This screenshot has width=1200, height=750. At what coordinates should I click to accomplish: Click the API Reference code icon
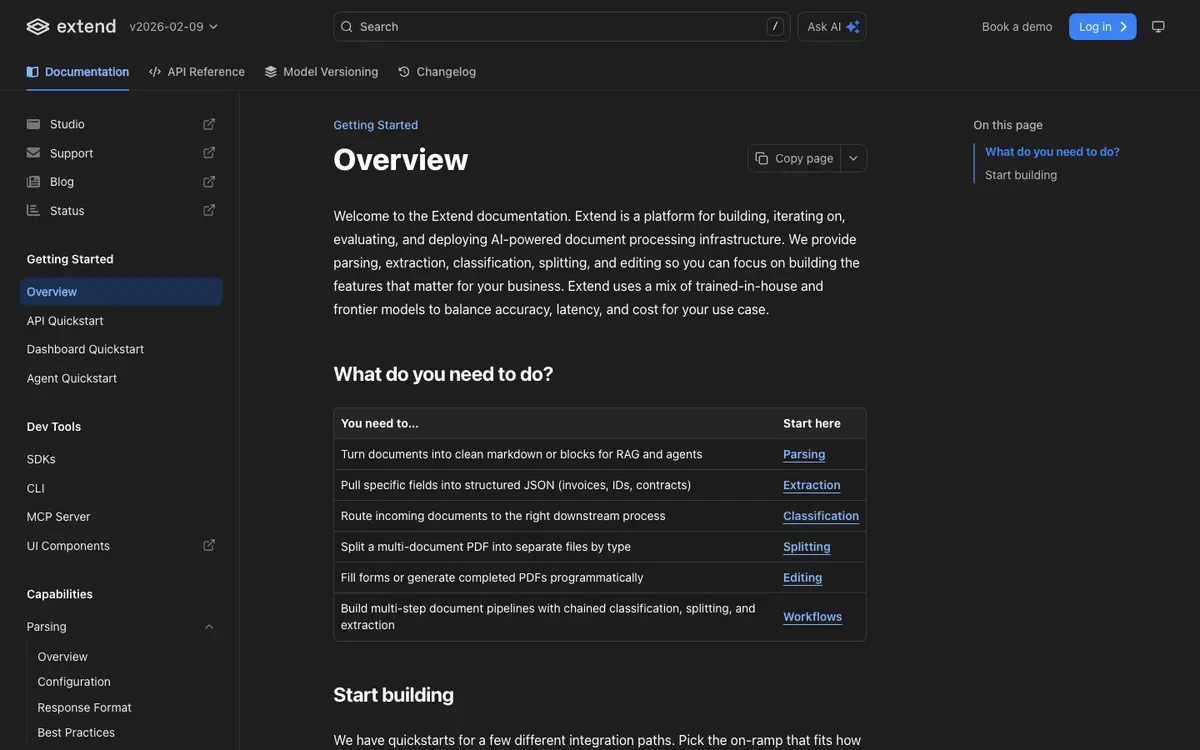click(155, 72)
